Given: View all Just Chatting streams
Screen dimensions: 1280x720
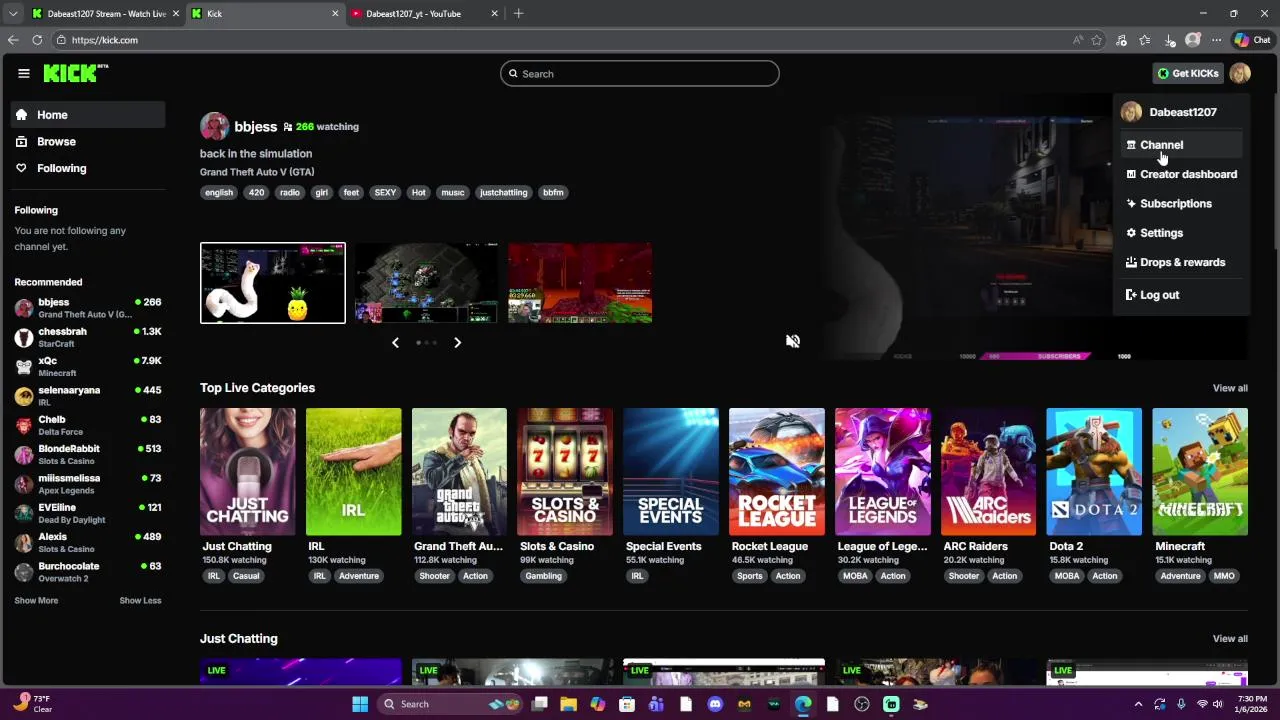Looking at the screenshot, I should click(x=1230, y=639).
